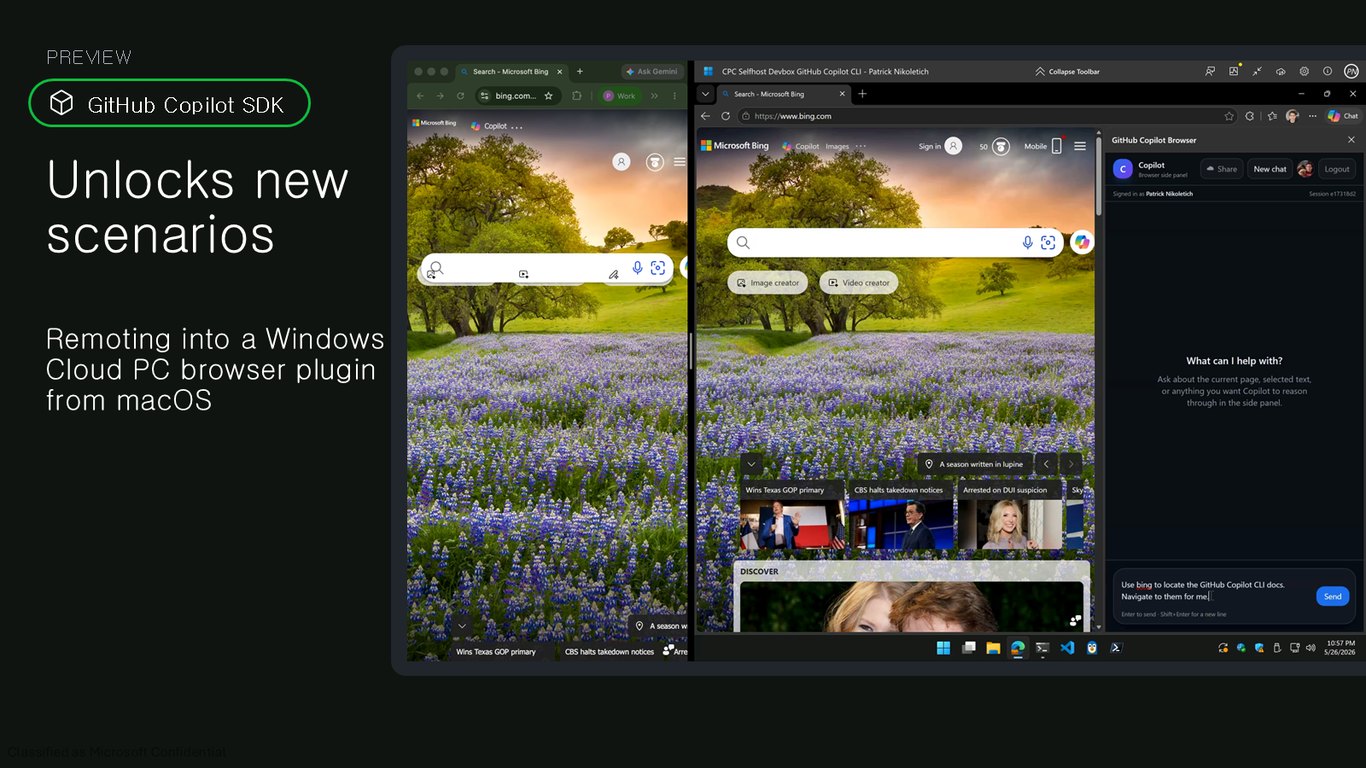
Task: Refresh the page in Edge
Action: (x=726, y=116)
